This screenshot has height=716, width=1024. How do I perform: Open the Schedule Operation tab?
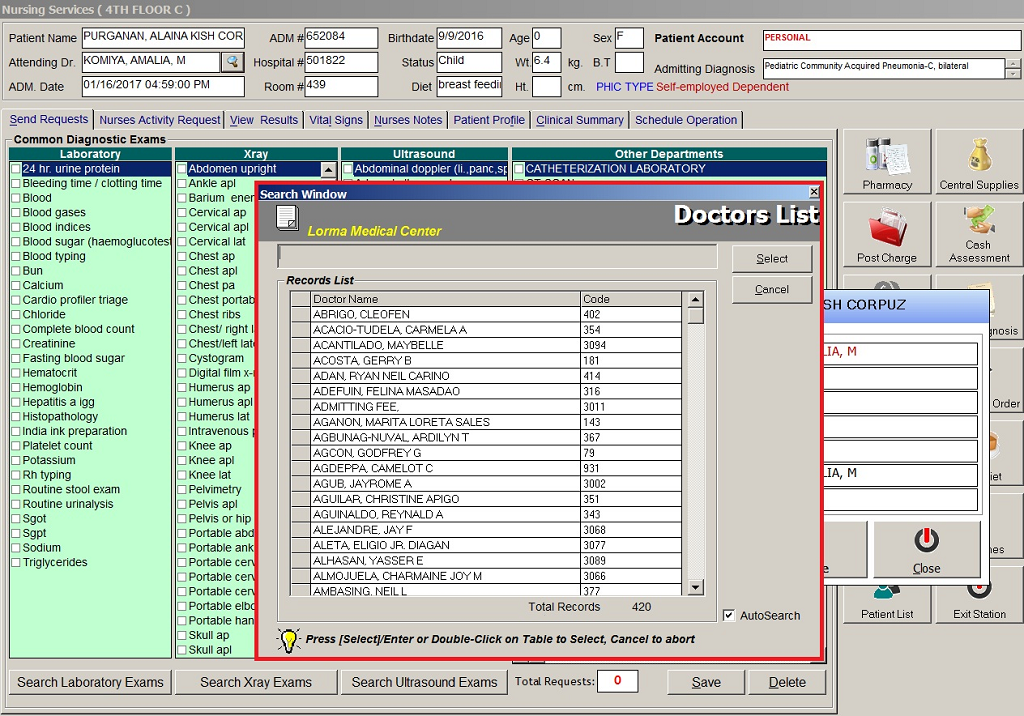click(x=686, y=120)
